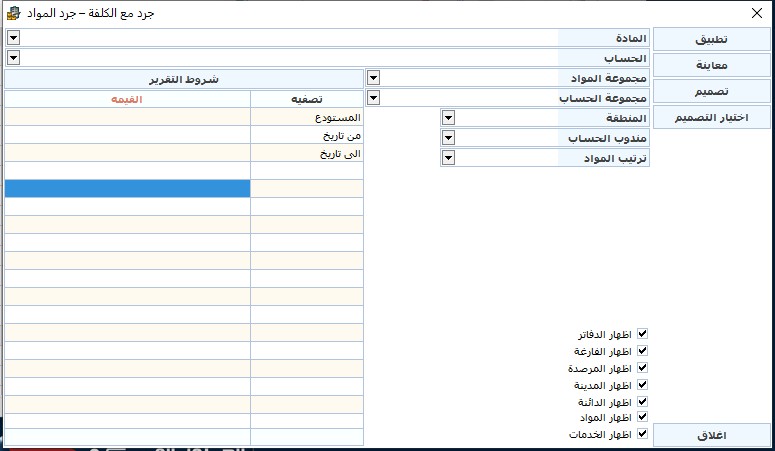Image resolution: width=775 pixels, height=451 pixels.
Task: Click the value cell for الى تاريخ row
Action: coord(128,153)
